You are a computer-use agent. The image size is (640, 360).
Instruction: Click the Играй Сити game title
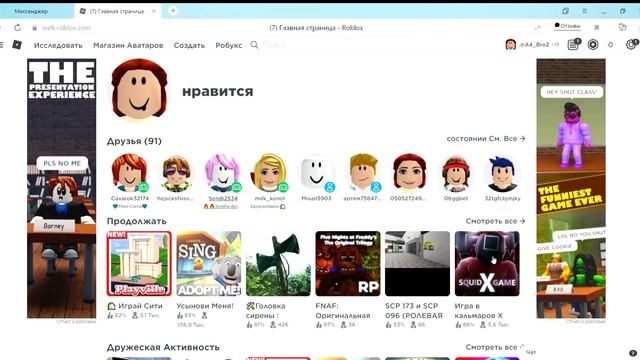(x=135, y=306)
